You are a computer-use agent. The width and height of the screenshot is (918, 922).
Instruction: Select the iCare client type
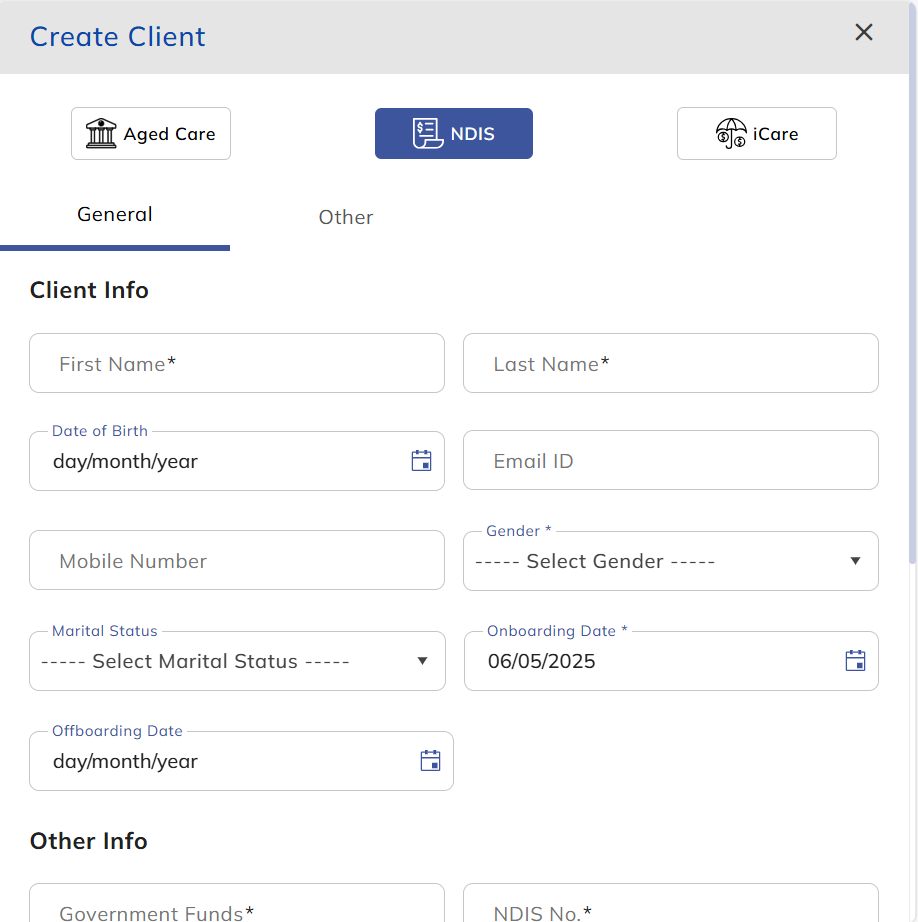click(756, 133)
